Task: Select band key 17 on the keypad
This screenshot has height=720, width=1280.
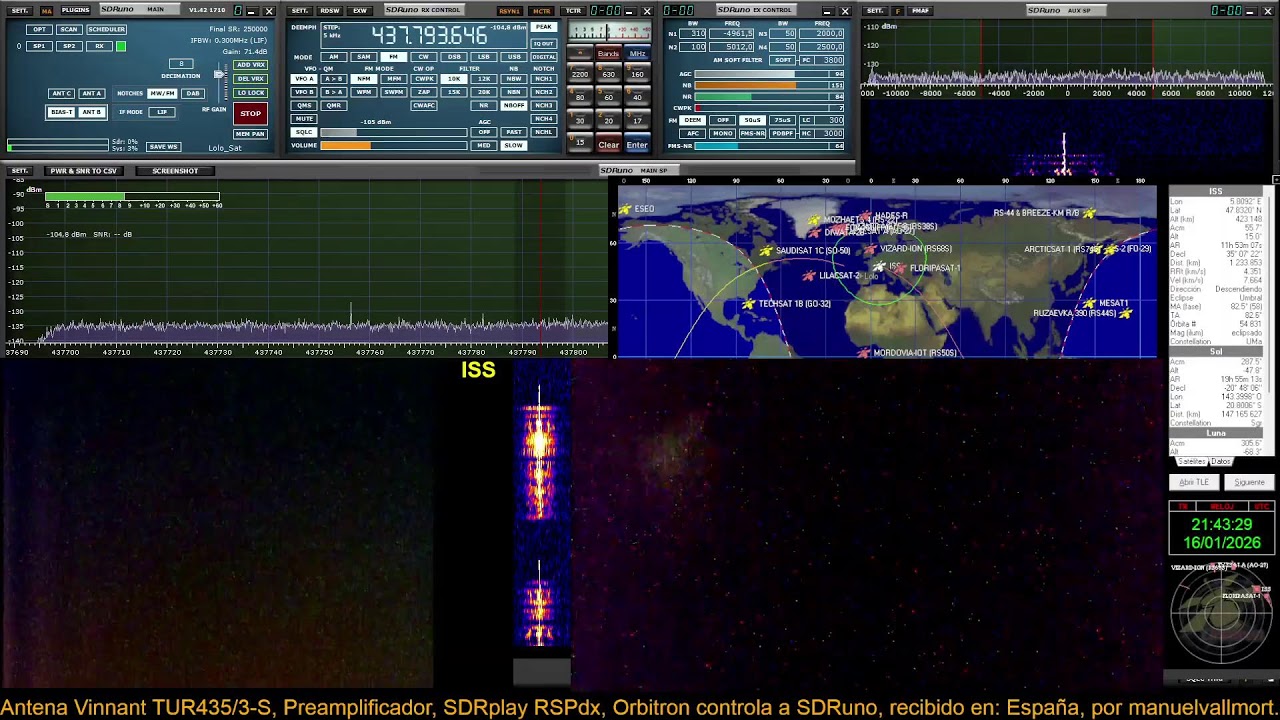Action: (x=637, y=121)
